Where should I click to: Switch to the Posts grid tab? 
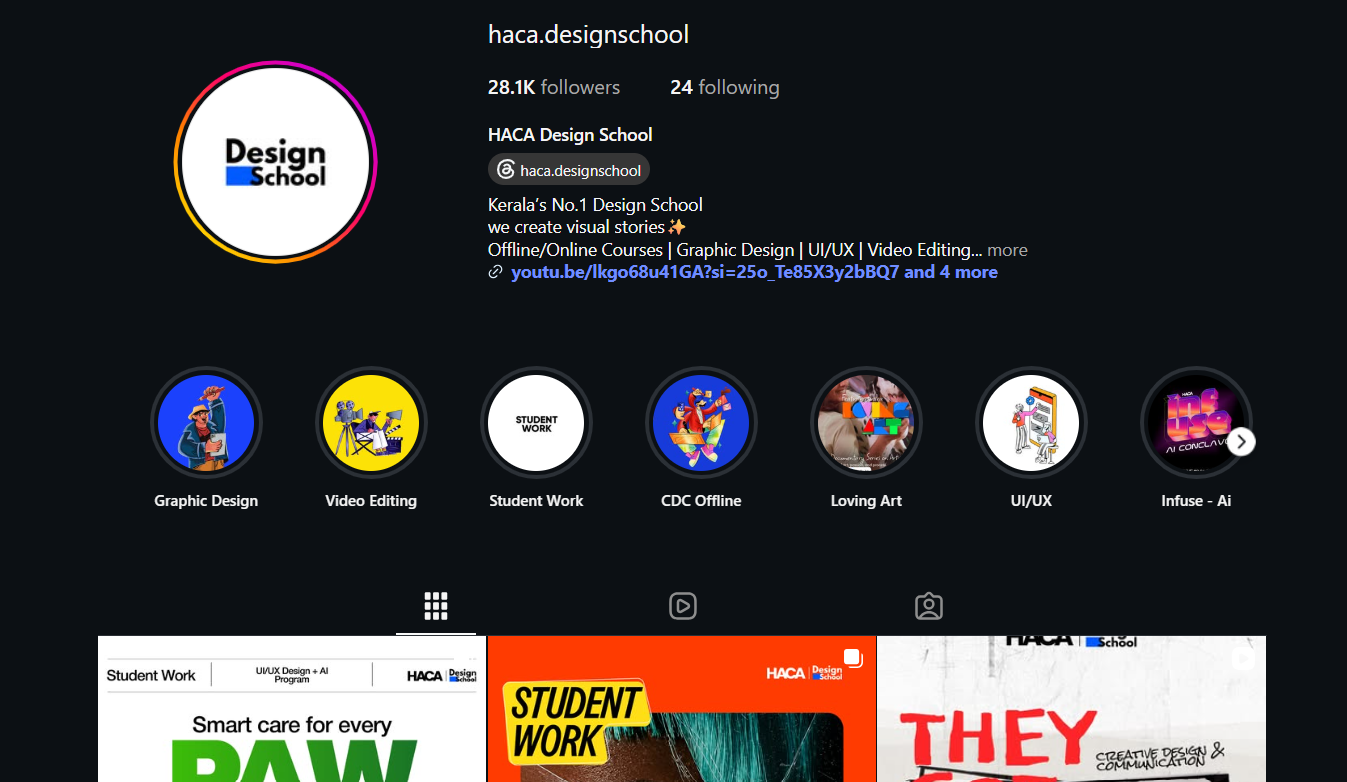pyautogui.click(x=436, y=606)
